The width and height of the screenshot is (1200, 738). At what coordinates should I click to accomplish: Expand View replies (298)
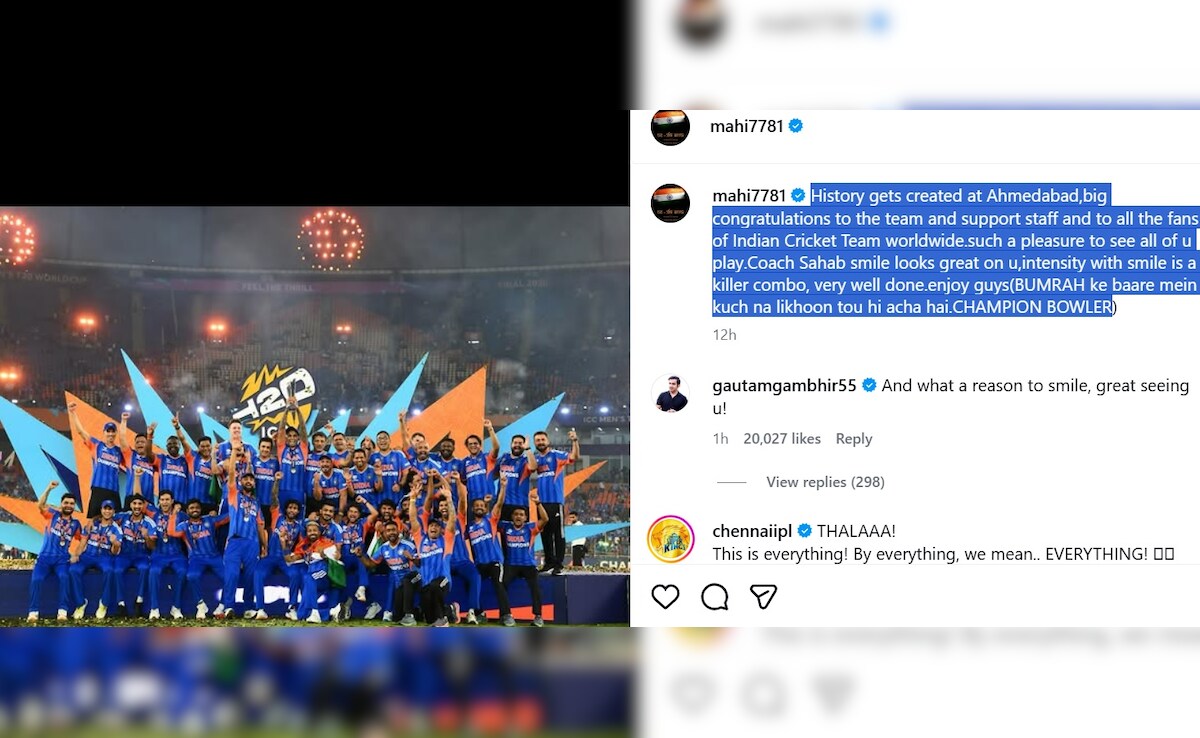[825, 482]
